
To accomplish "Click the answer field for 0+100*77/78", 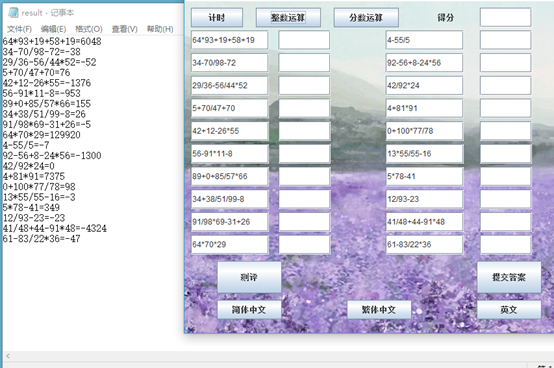I will [505, 131].
